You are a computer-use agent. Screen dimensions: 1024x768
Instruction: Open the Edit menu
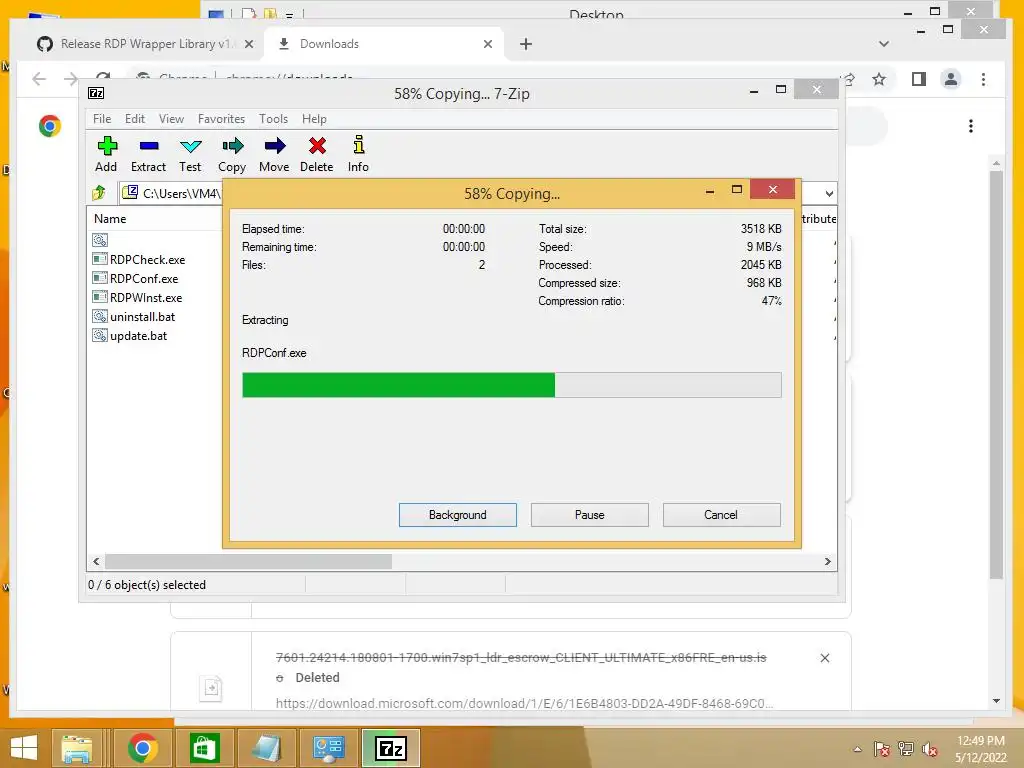click(135, 119)
